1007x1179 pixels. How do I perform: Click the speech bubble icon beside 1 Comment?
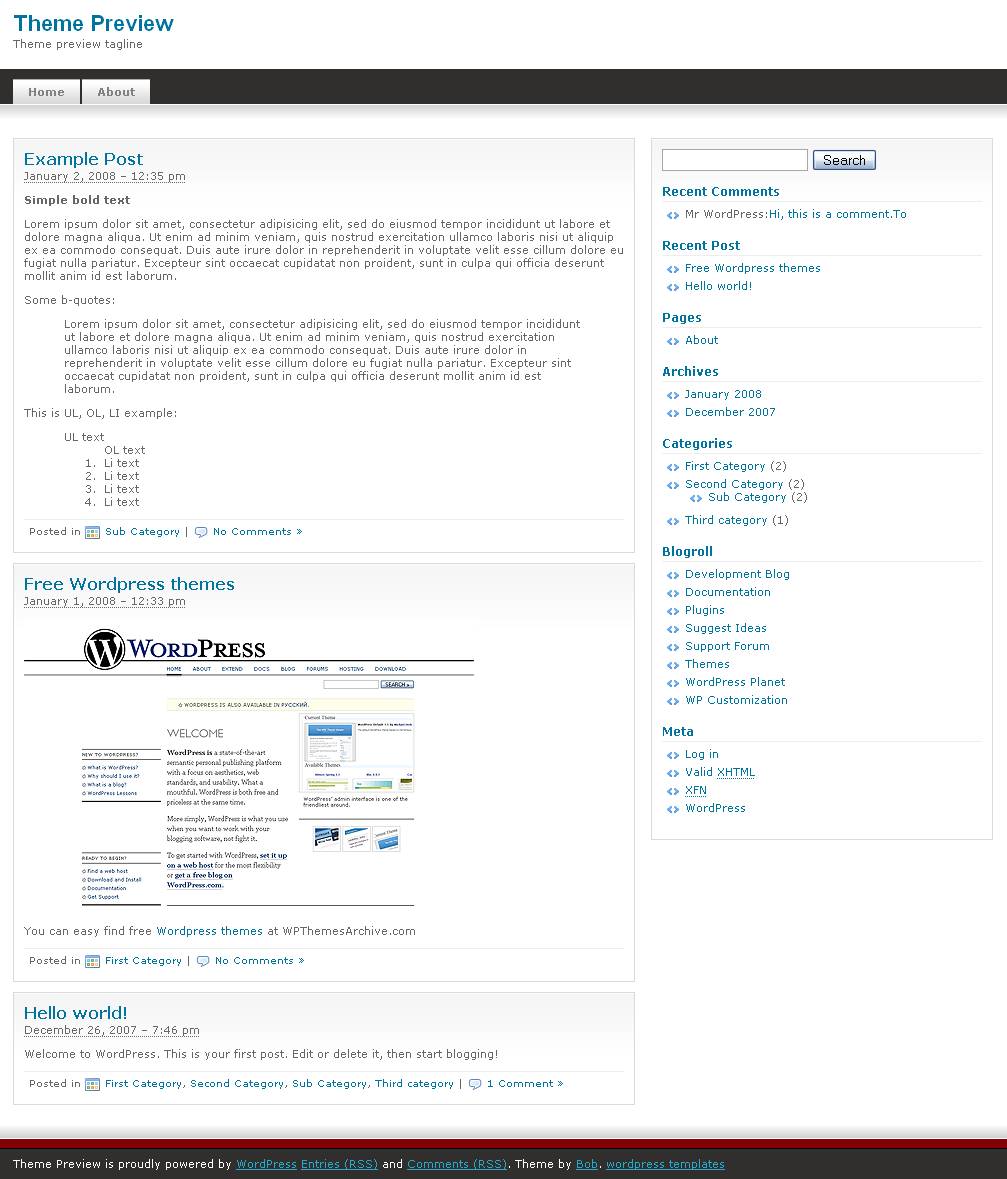(475, 1084)
